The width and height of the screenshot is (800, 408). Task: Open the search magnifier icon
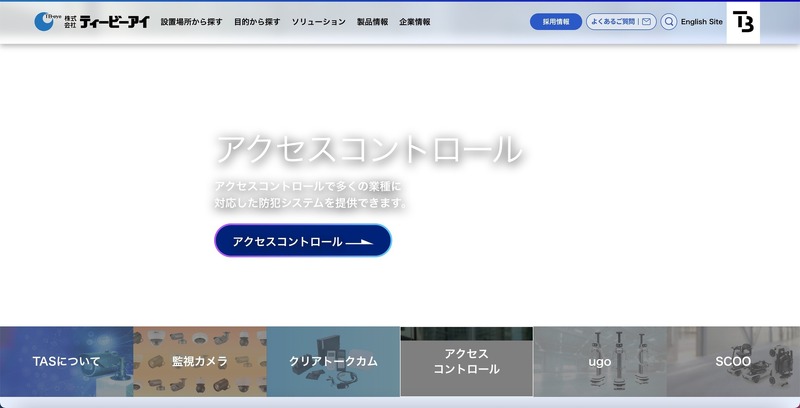click(669, 21)
